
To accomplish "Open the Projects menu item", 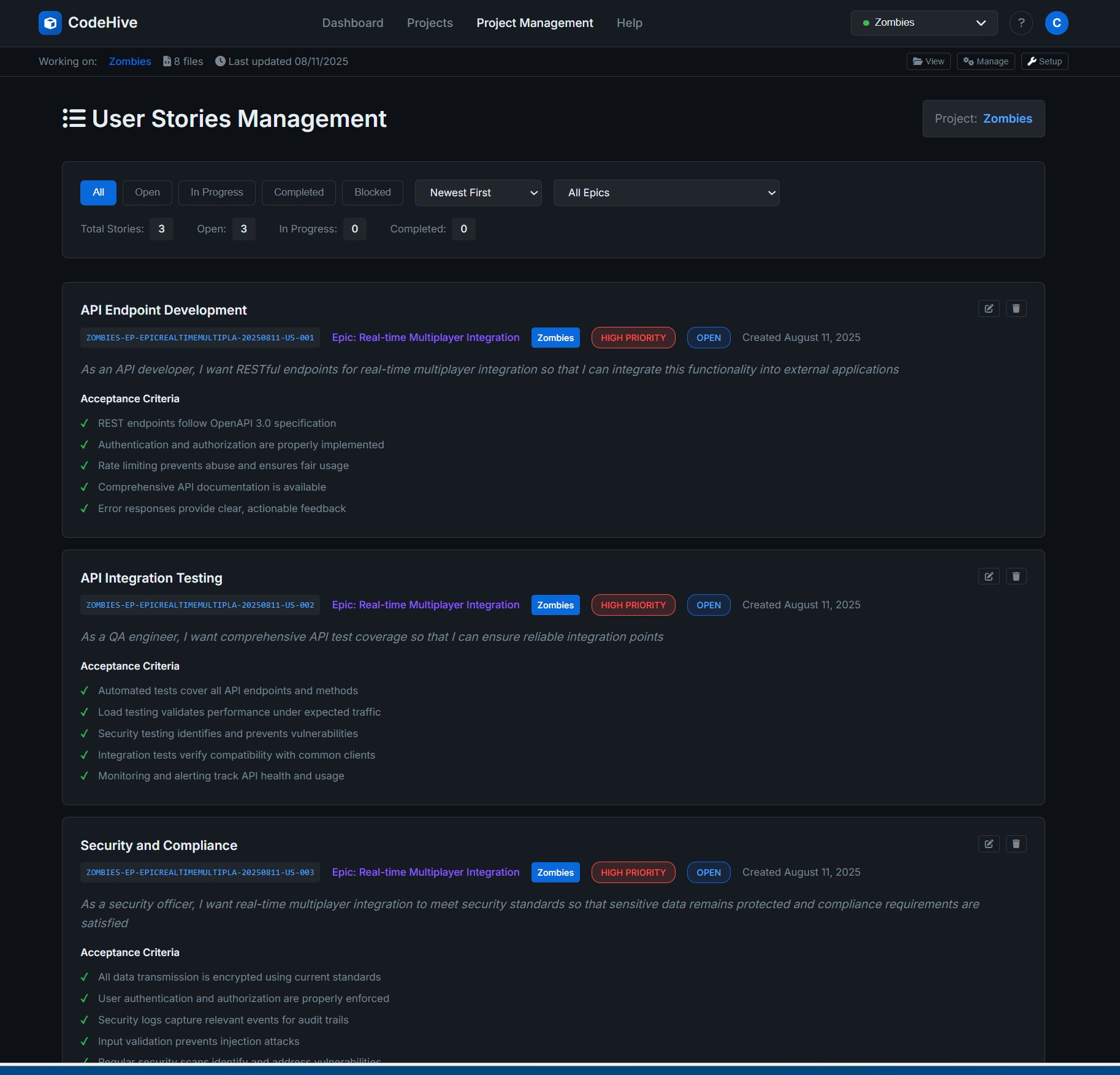I will 429,23.
